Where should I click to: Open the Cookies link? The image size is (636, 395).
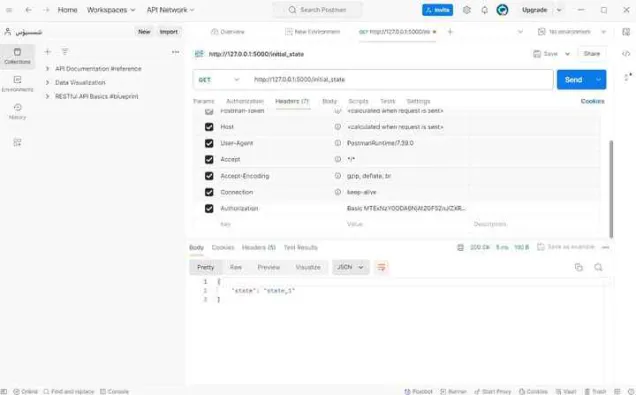(x=592, y=101)
